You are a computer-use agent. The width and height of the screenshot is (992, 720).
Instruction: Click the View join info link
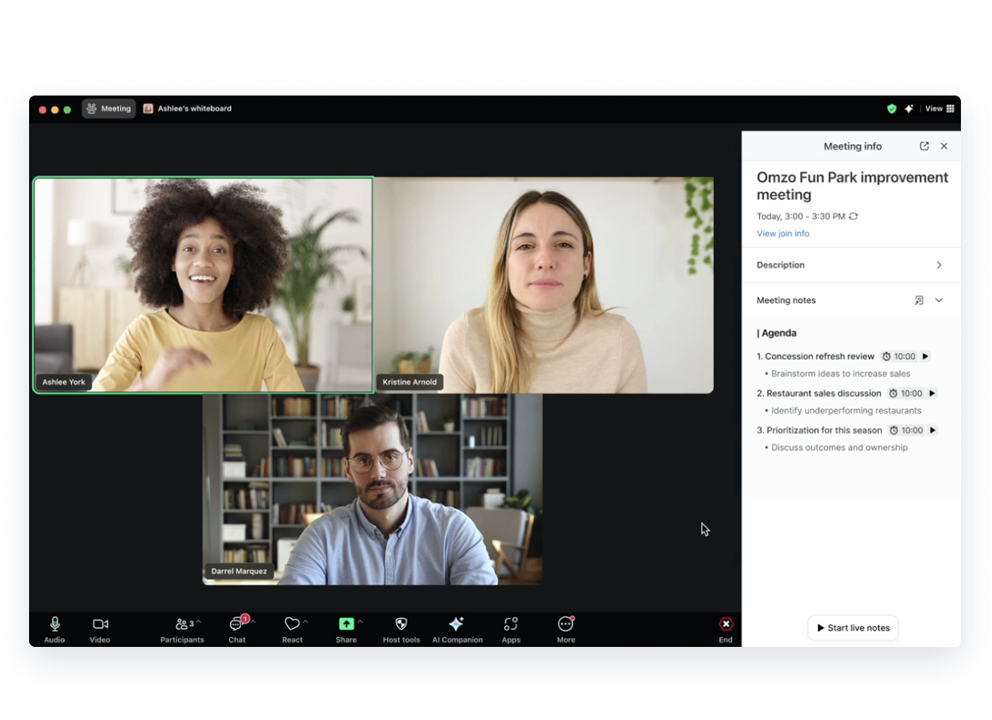pos(783,233)
